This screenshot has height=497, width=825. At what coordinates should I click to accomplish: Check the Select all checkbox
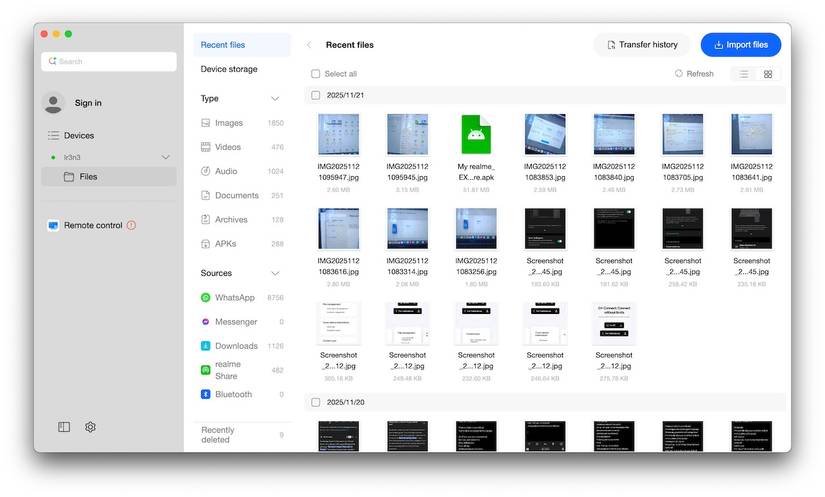coord(316,74)
